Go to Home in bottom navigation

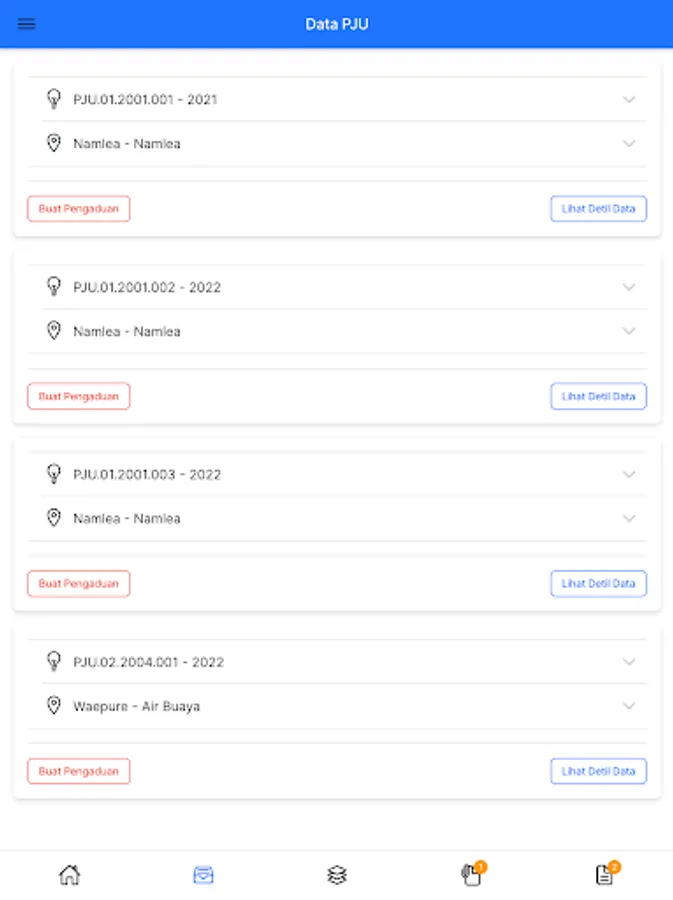tap(69, 875)
